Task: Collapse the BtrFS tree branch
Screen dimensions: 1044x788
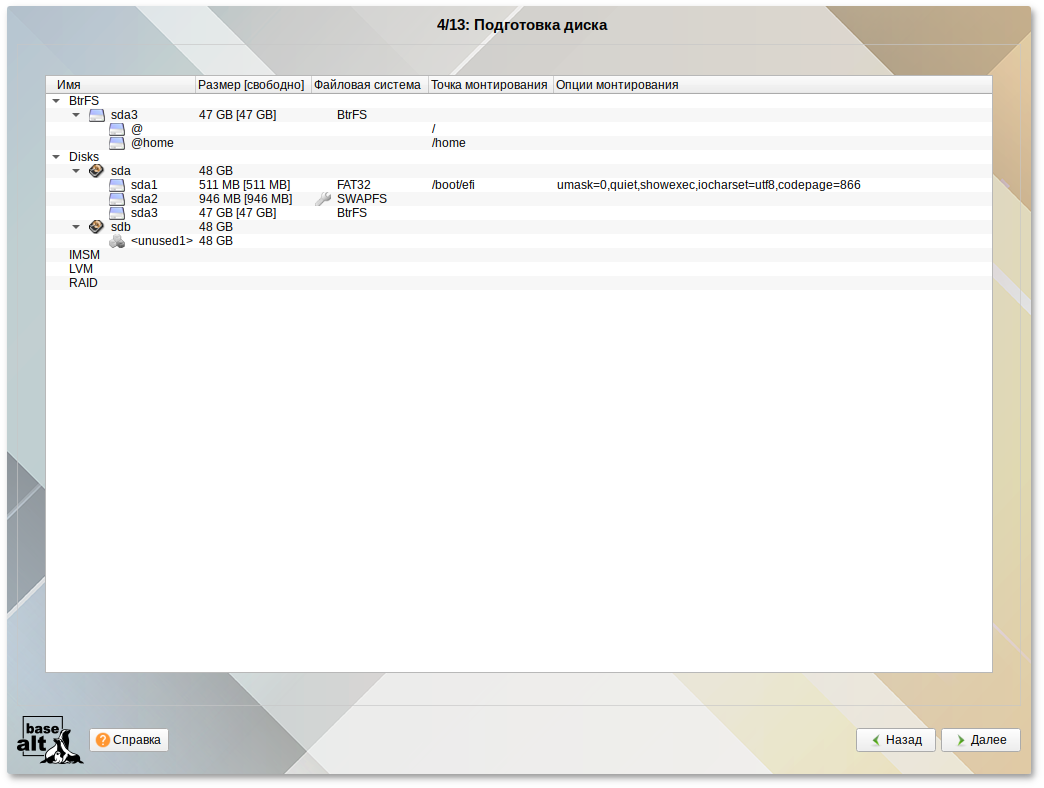Action: pyautogui.click(x=57, y=100)
